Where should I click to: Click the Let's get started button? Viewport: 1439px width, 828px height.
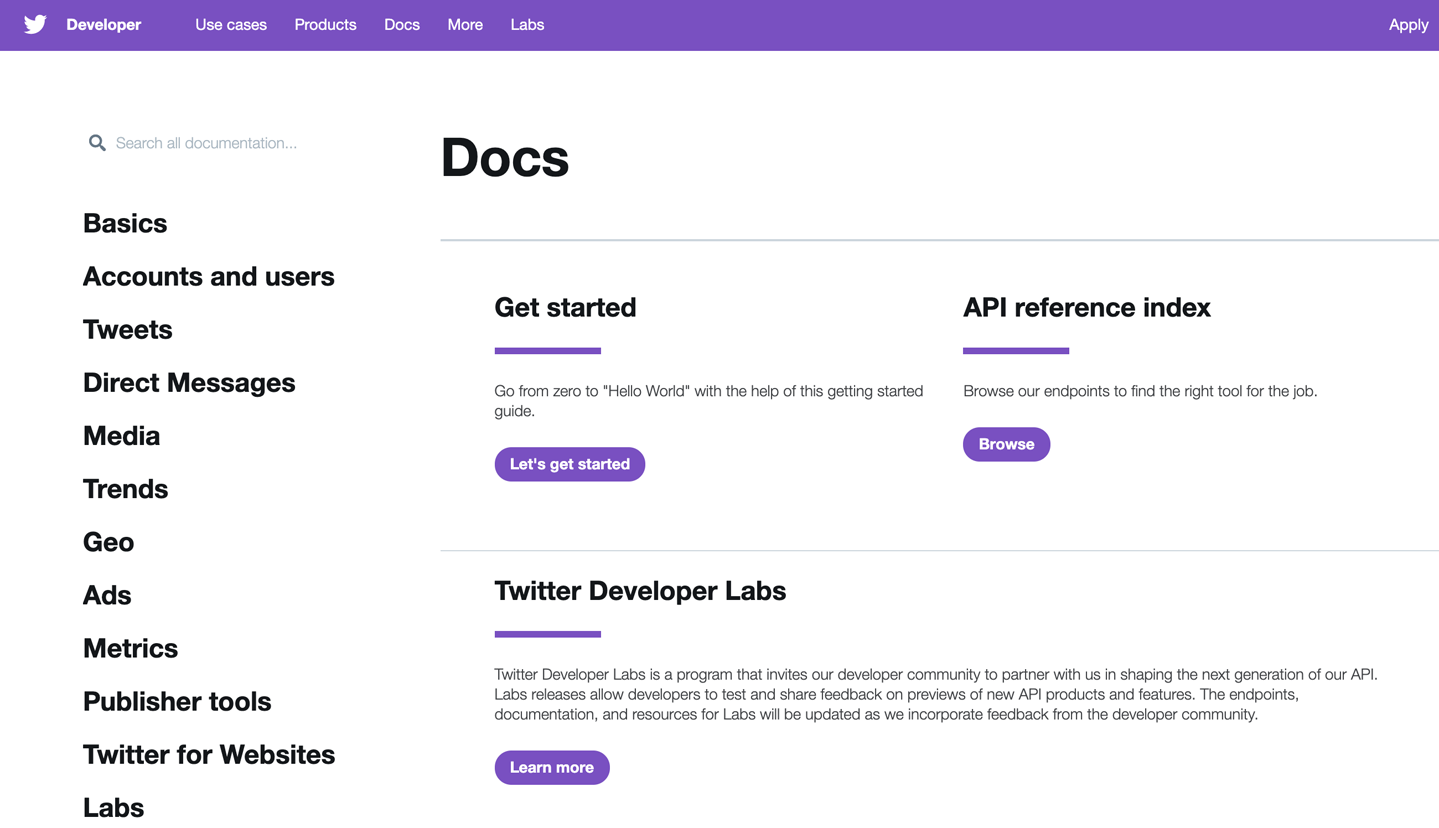(x=570, y=464)
